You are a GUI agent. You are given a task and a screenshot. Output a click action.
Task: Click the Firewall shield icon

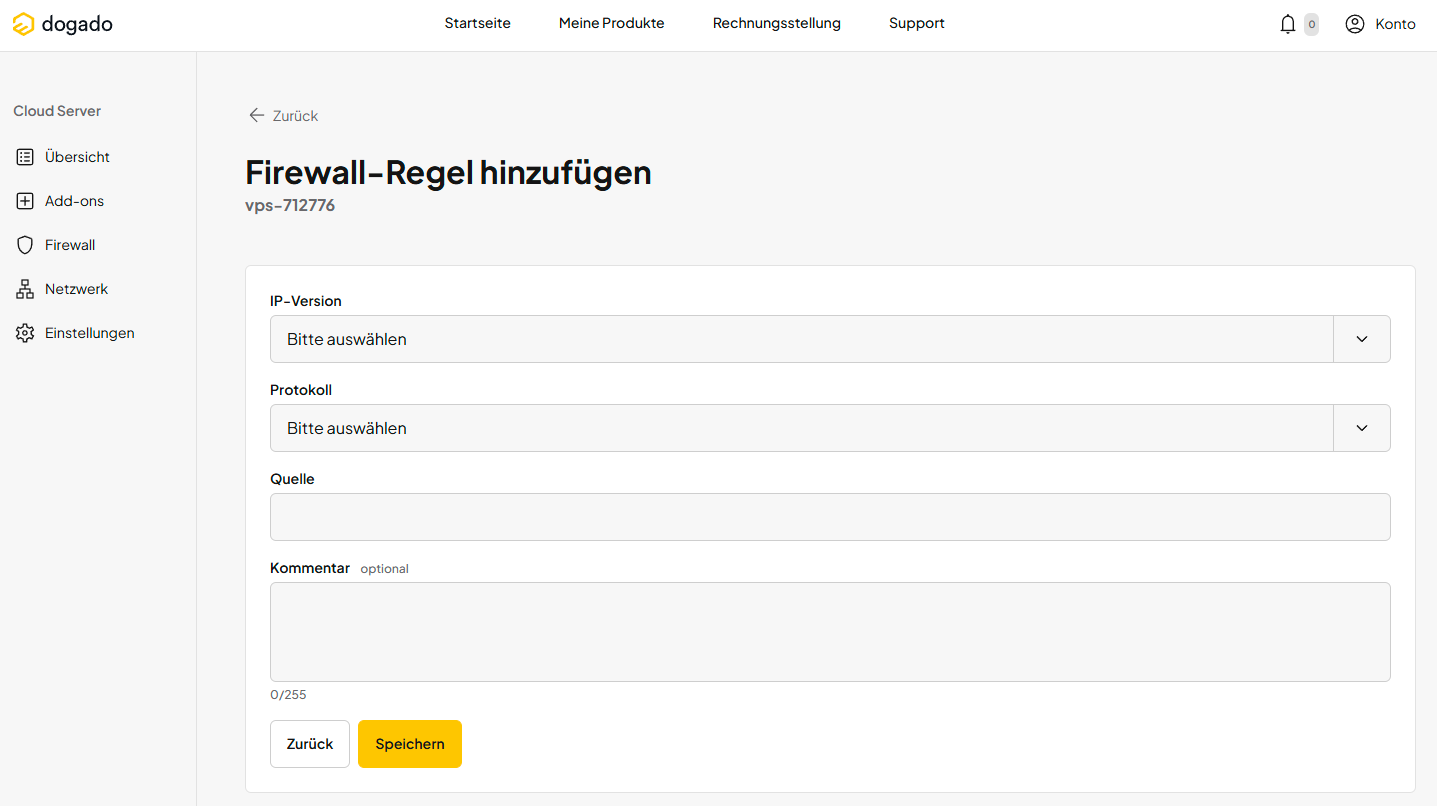[25, 245]
